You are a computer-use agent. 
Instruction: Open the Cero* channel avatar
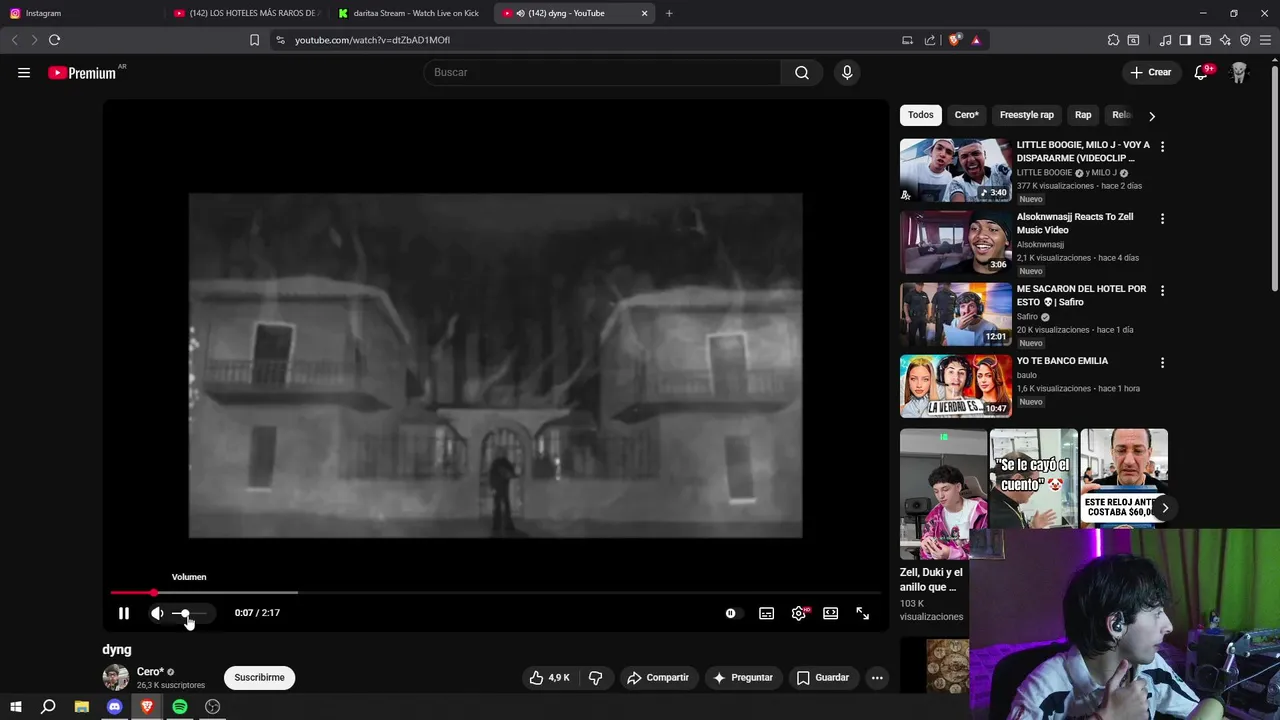(116, 677)
